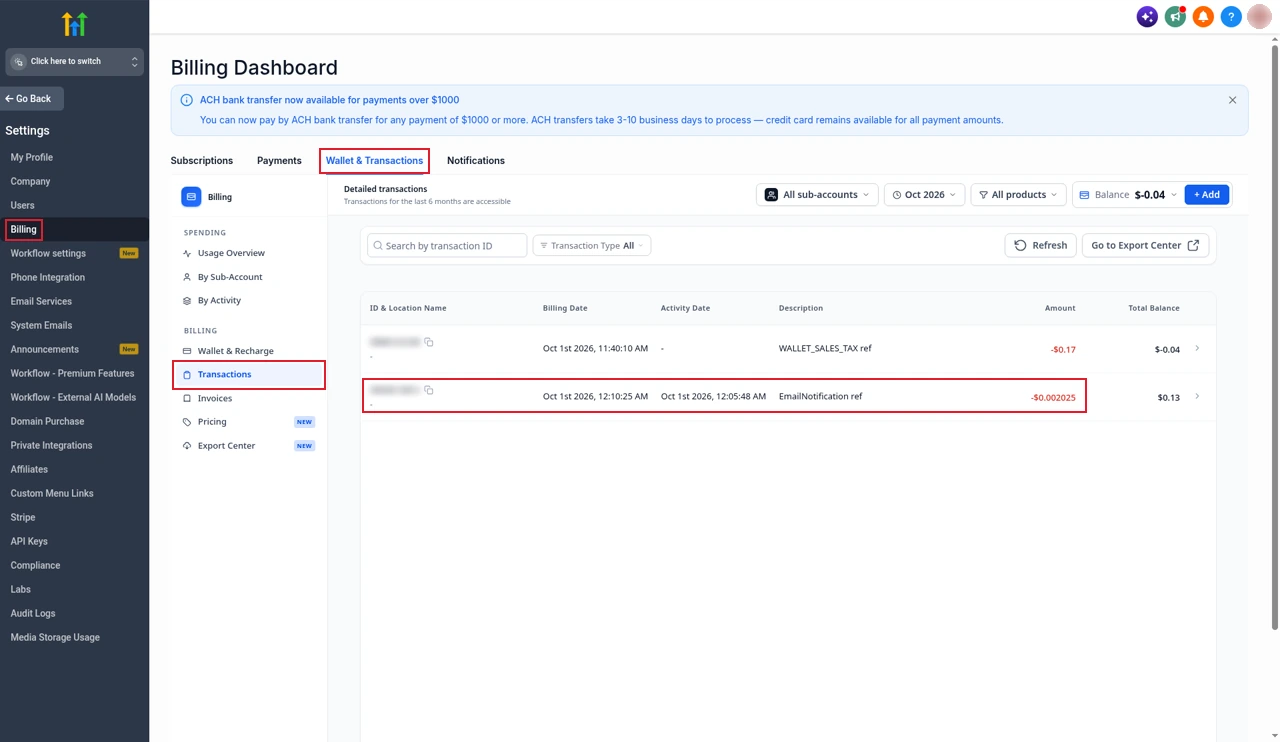The image size is (1280, 742).
Task: Open Company settings
Action: [30, 181]
